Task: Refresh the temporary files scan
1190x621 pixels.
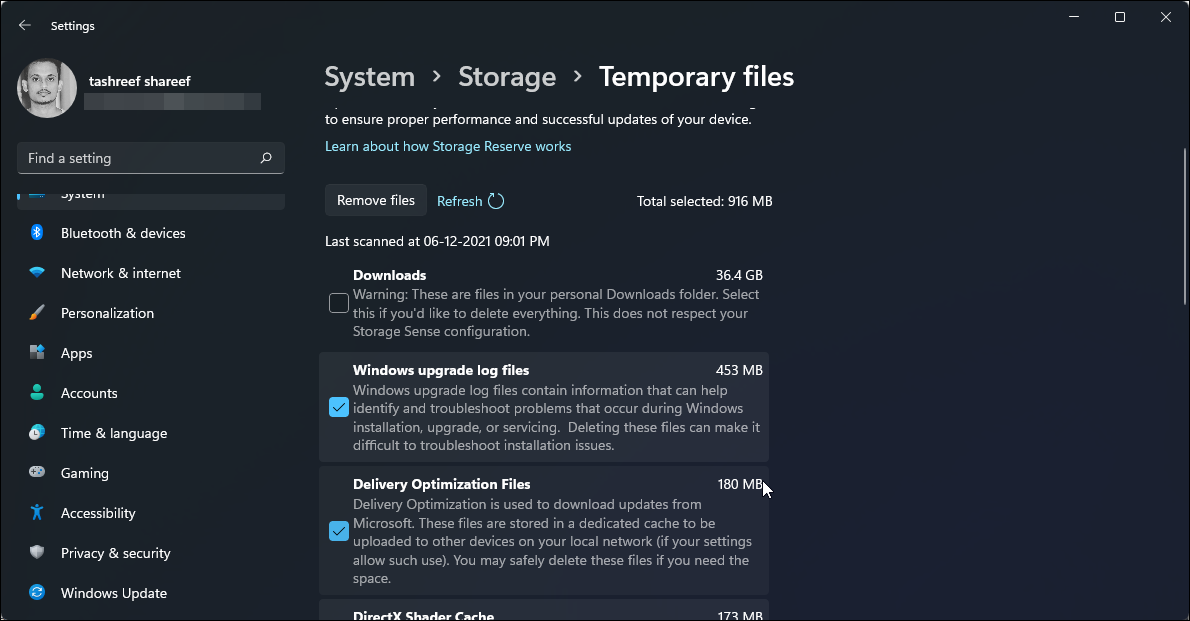Action: point(469,200)
